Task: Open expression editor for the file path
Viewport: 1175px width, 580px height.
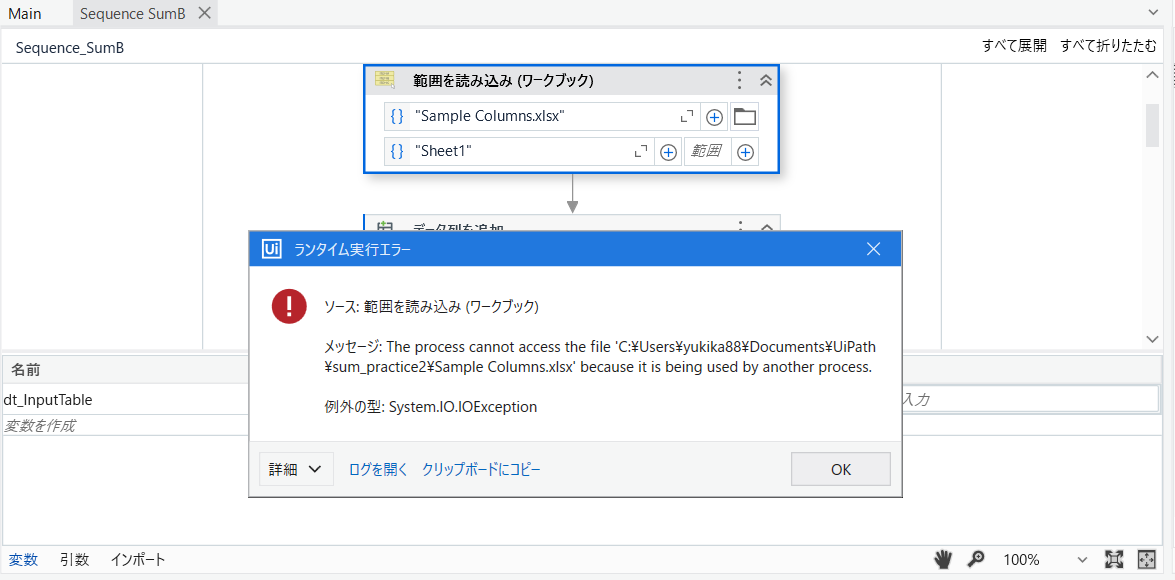Action: point(686,117)
